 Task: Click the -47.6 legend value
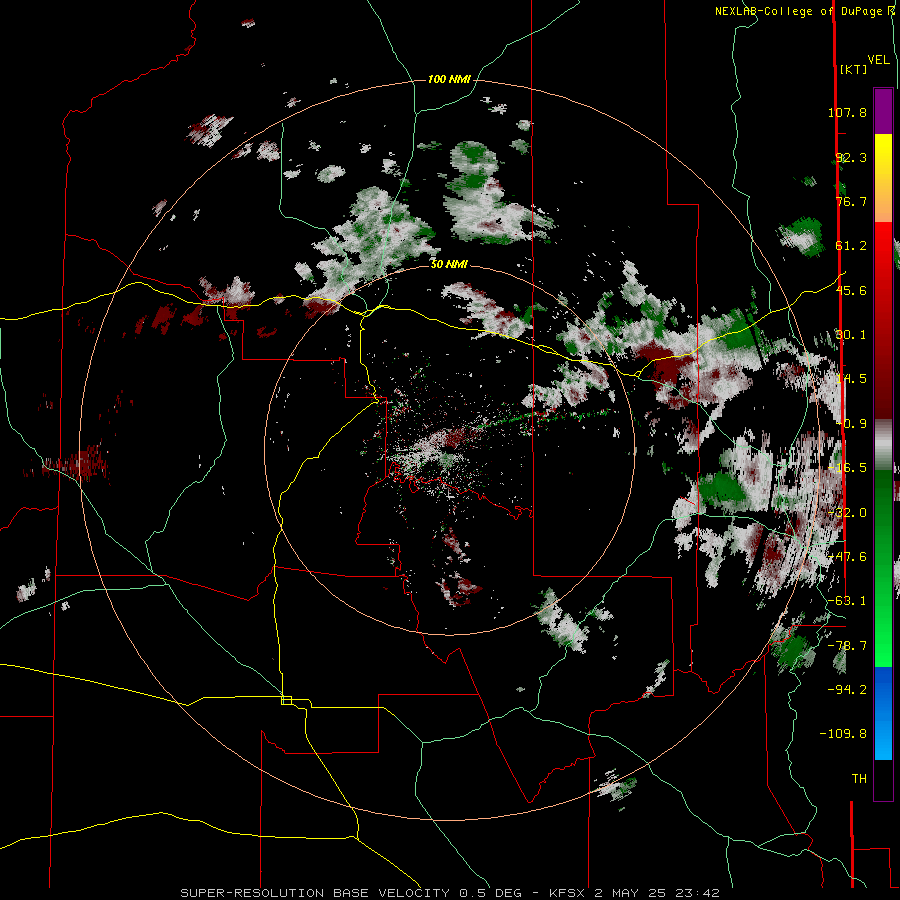[x=847, y=556]
